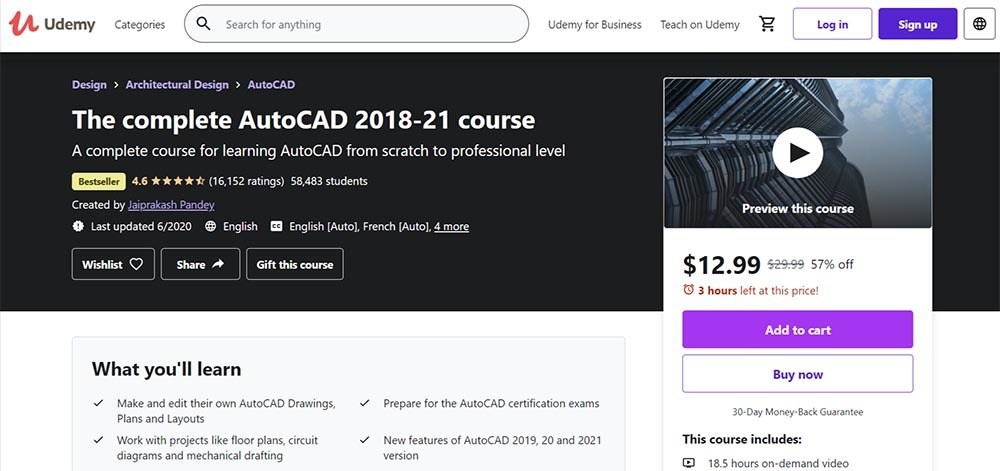Click the Bestseller badge
This screenshot has width=1000, height=471.
[x=99, y=181]
